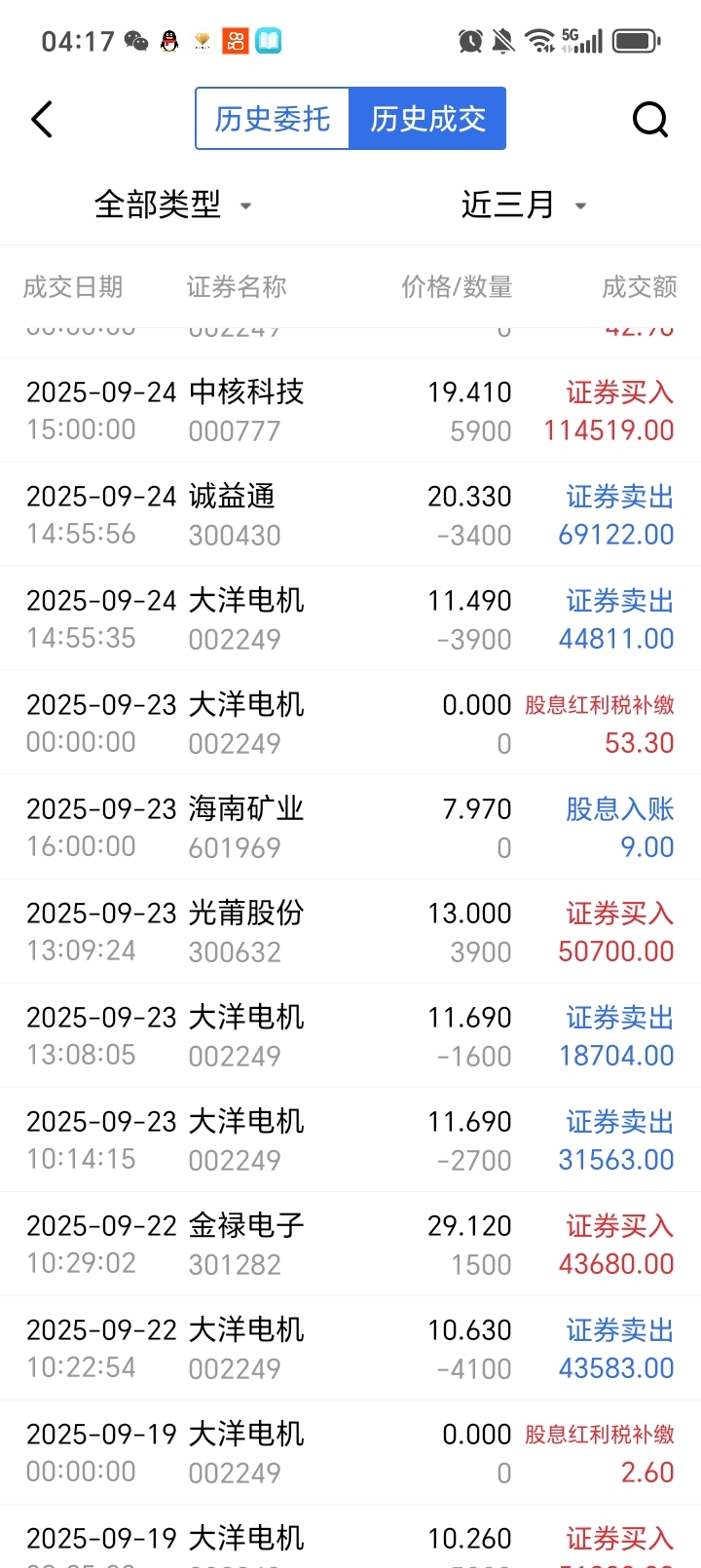Screen dimensions: 701x1568
Task: Tap the Wi-Fi signal icon
Action: point(538,41)
